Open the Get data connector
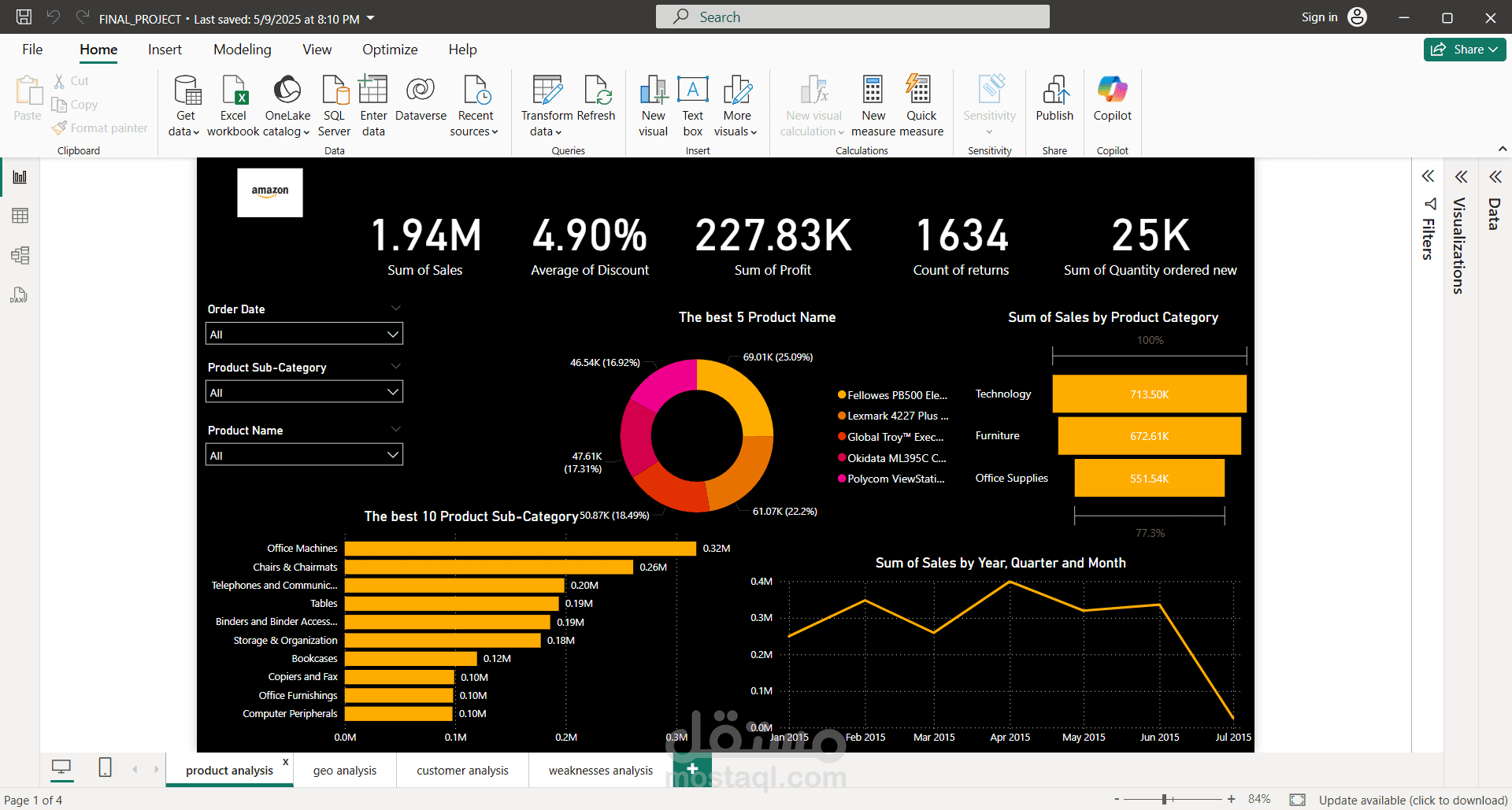Screen dimensions: 1512x810 (186, 105)
